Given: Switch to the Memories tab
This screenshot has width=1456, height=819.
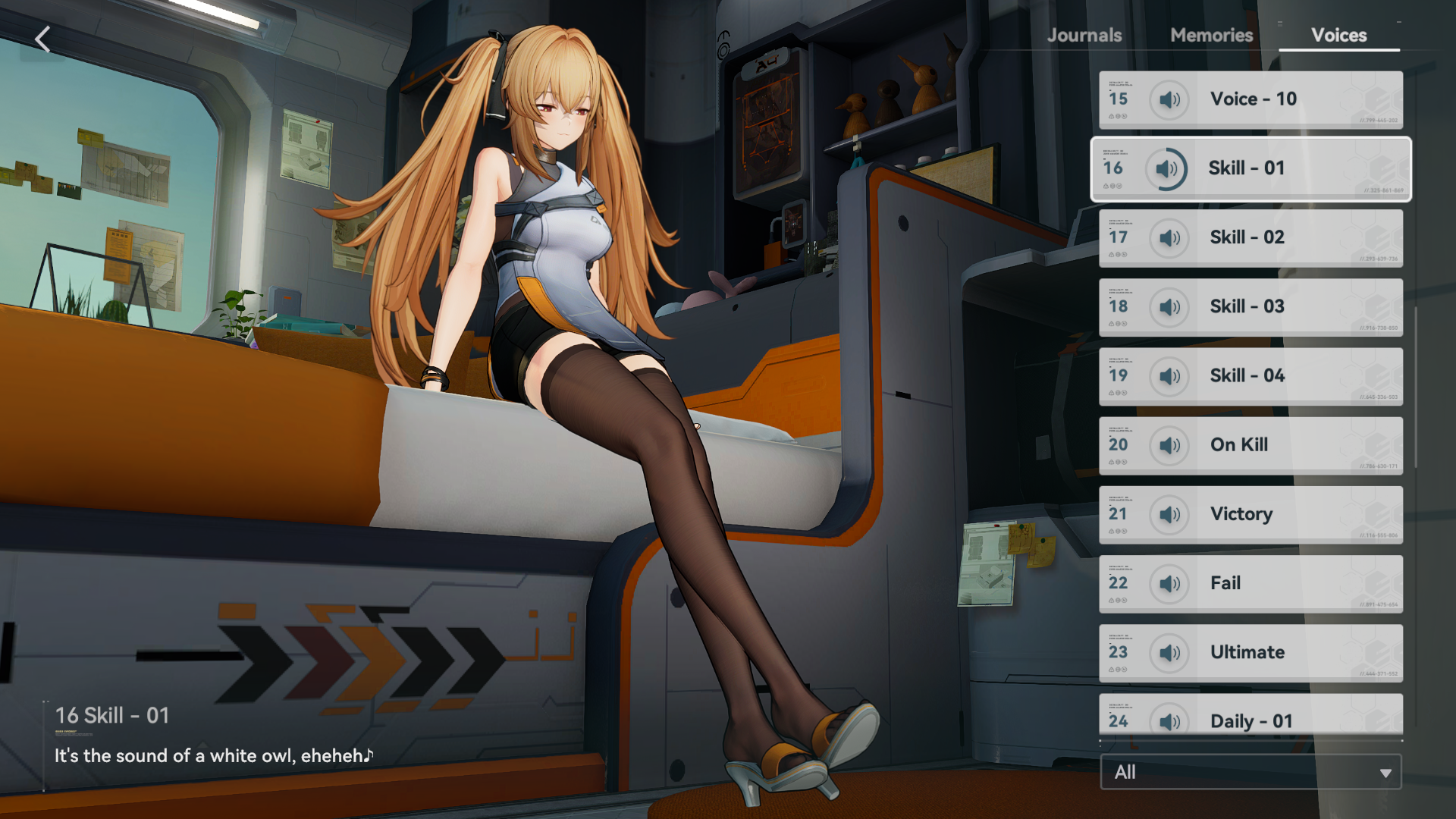Looking at the screenshot, I should click(1211, 35).
